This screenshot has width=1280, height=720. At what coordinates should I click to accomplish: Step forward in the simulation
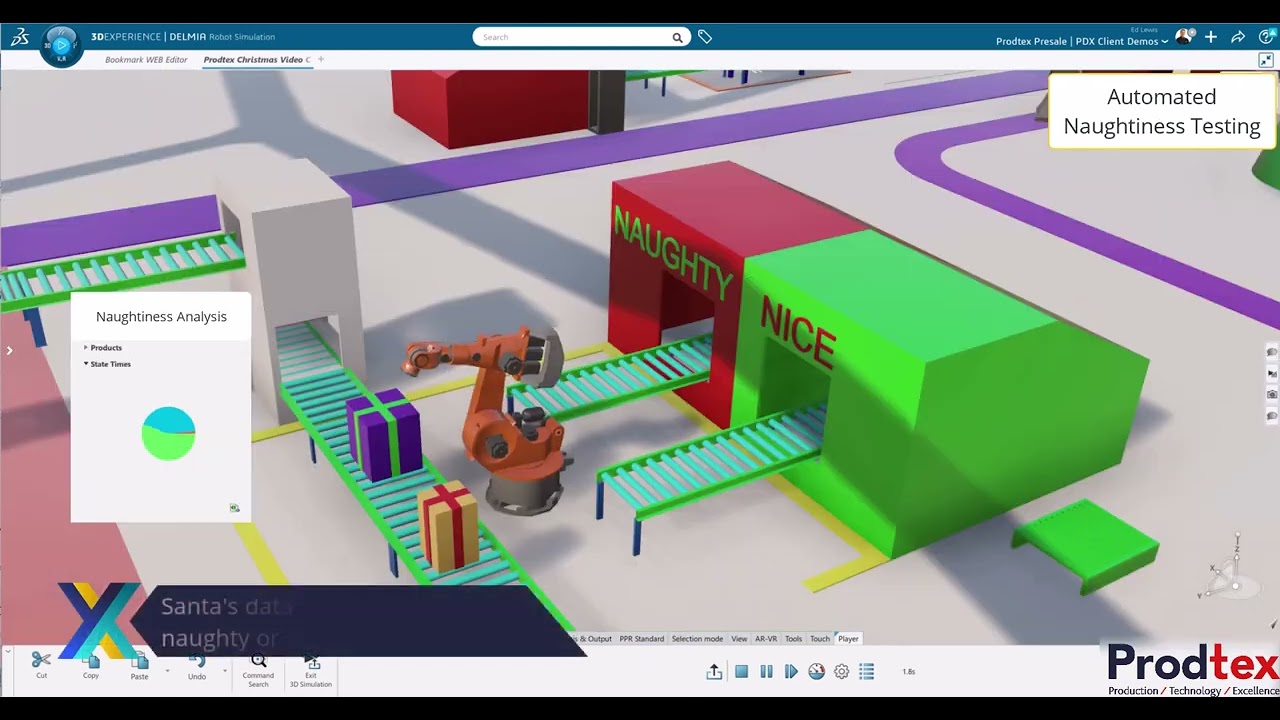[791, 672]
